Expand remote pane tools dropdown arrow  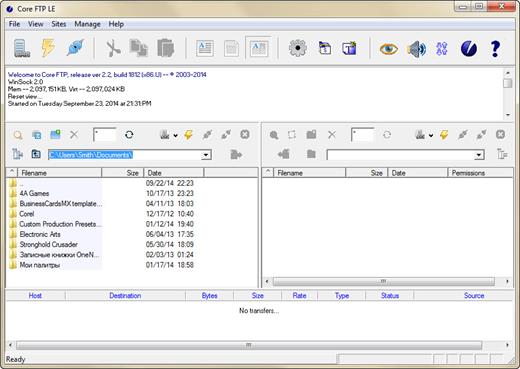pyautogui.click(x=431, y=135)
